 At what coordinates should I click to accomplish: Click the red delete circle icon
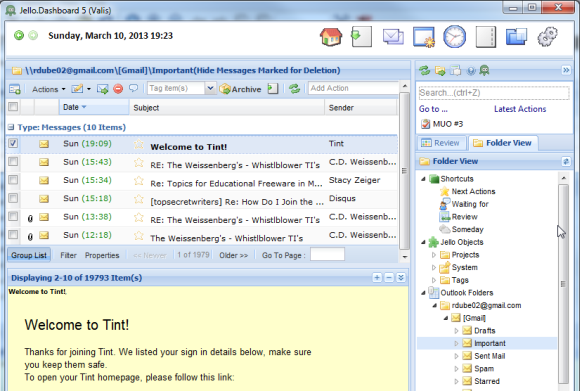tap(118, 89)
